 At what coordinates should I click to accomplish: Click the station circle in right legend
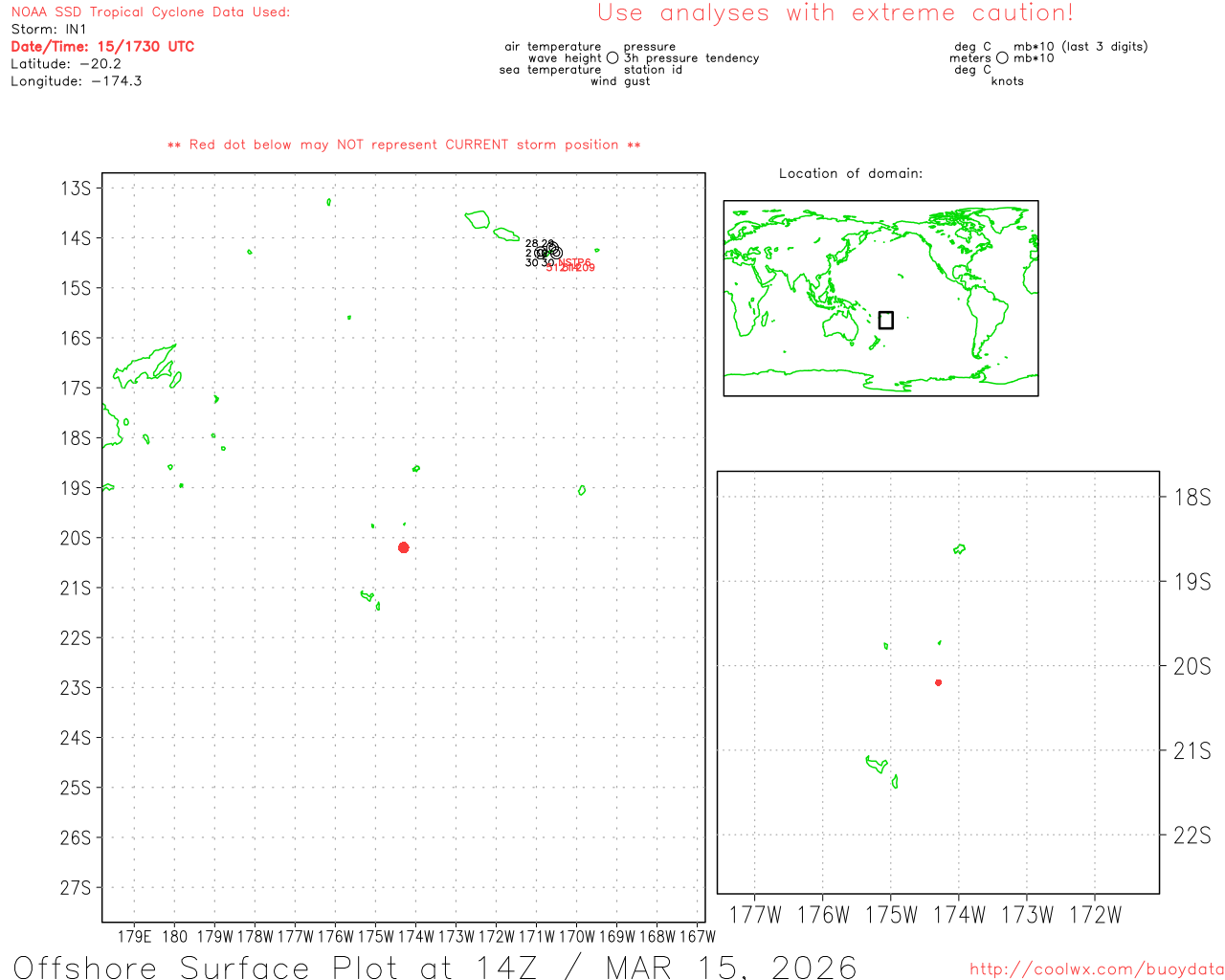[x=1002, y=58]
